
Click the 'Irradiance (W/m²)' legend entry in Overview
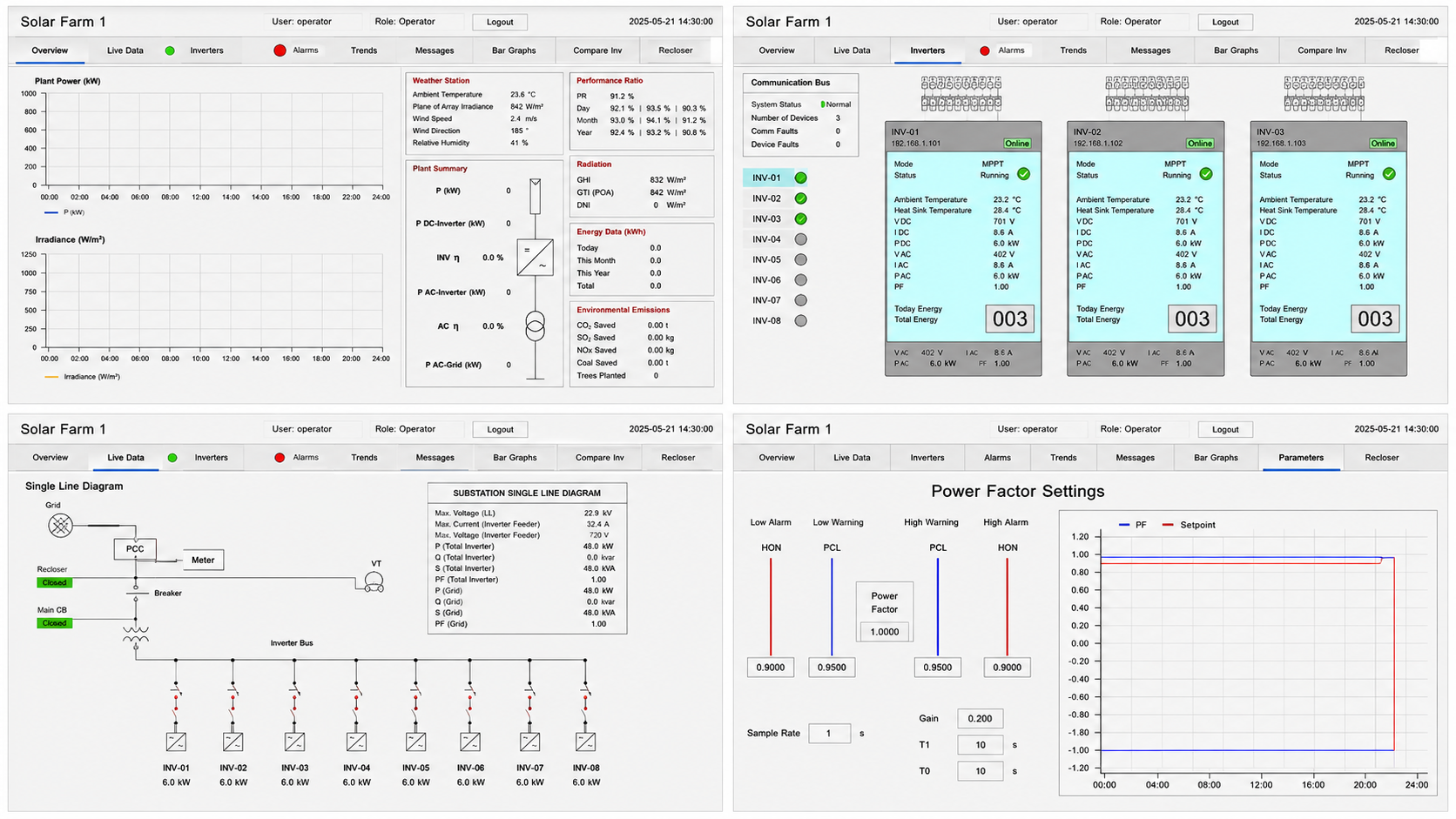click(82, 377)
